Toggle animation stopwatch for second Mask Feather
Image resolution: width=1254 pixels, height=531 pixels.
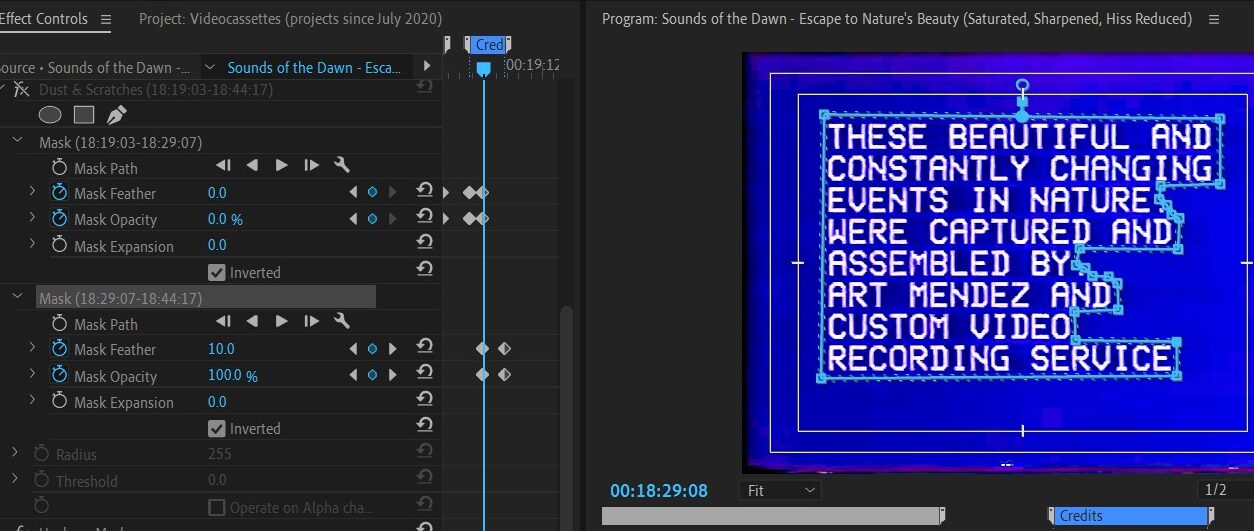[x=59, y=349]
